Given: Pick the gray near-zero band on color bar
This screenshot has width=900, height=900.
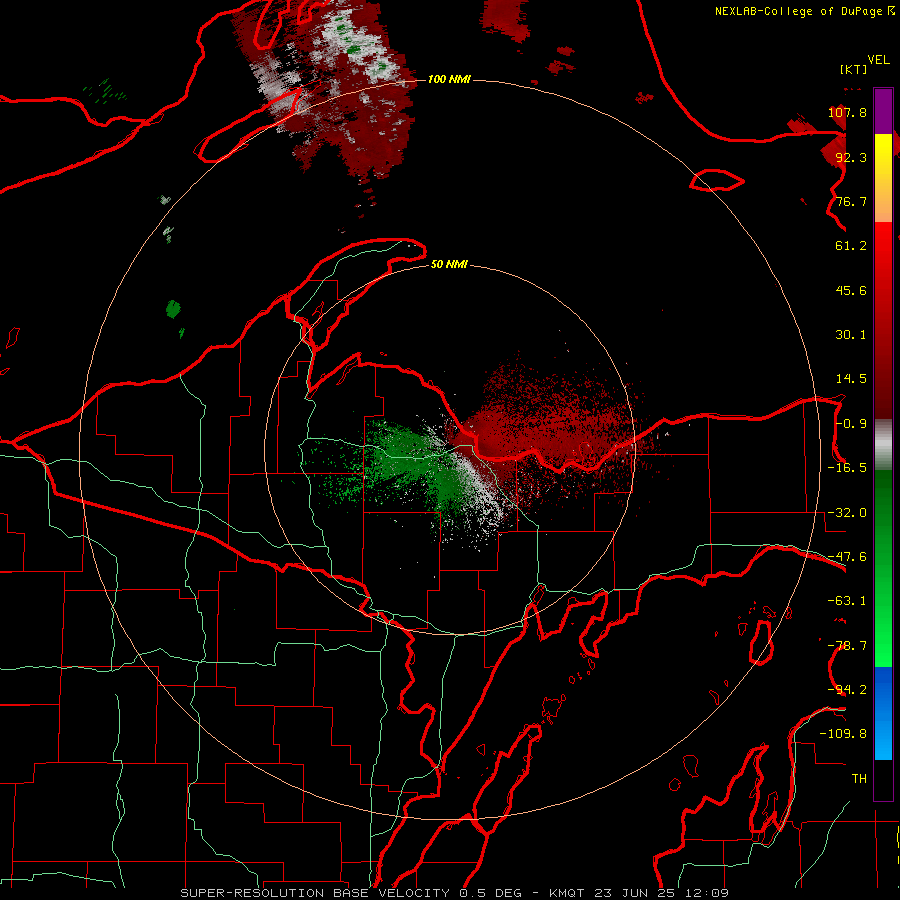Looking at the screenshot, I should (x=883, y=442).
